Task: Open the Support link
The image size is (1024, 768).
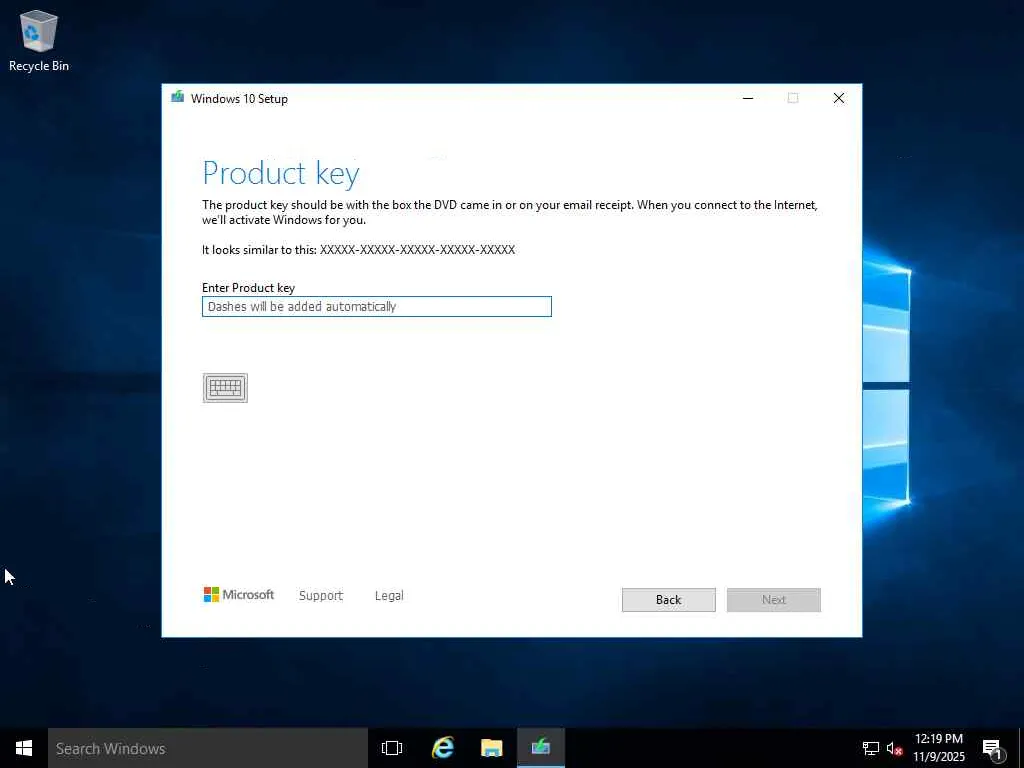Action: coord(321,595)
